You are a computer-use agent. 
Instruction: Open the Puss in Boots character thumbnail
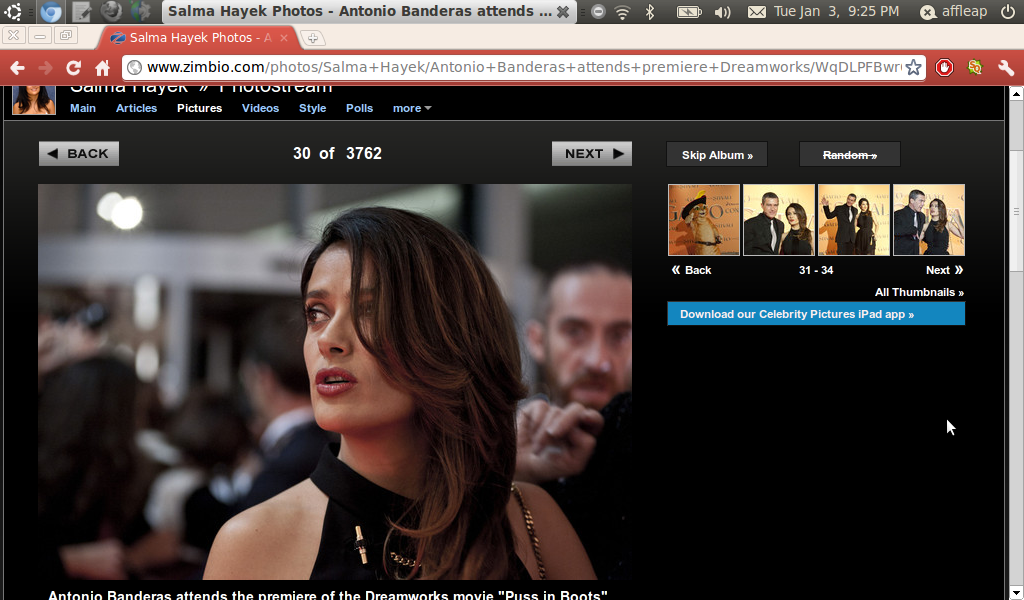(704, 220)
